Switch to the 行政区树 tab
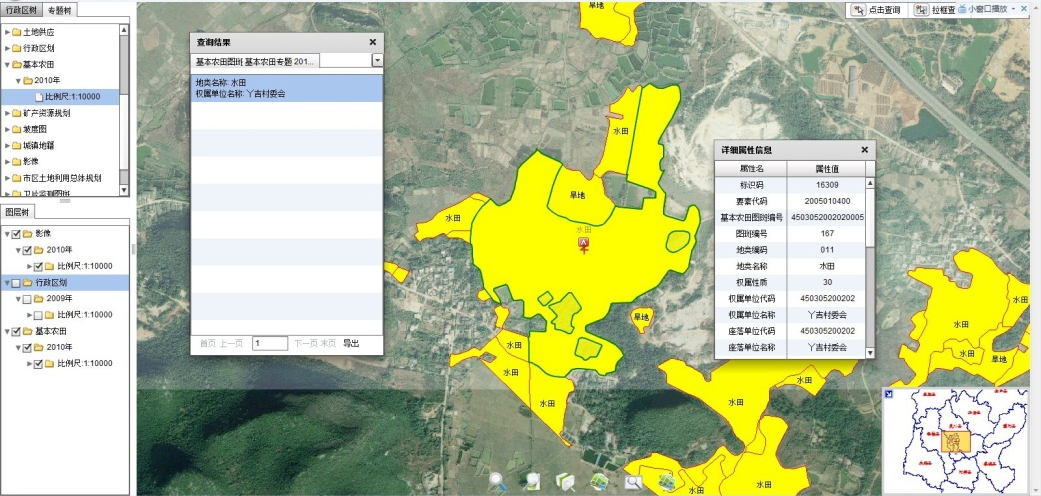Viewport: 1041px width, 496px height. pos(21,9)
